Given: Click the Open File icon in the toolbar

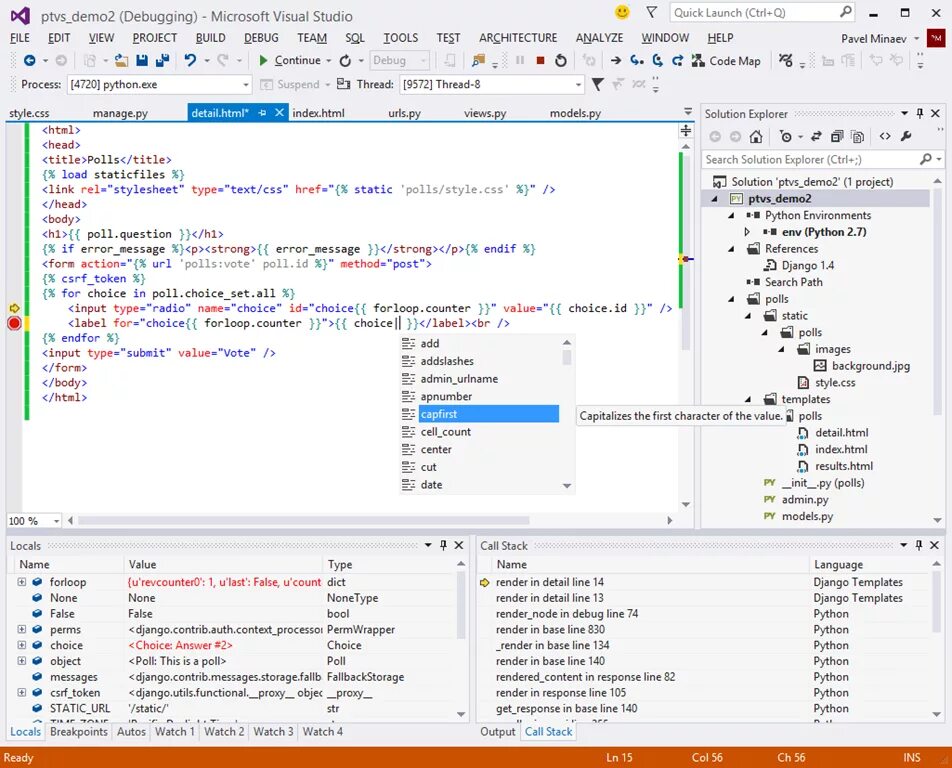Looking at the screenshot, I should click(x=121, y=60).
